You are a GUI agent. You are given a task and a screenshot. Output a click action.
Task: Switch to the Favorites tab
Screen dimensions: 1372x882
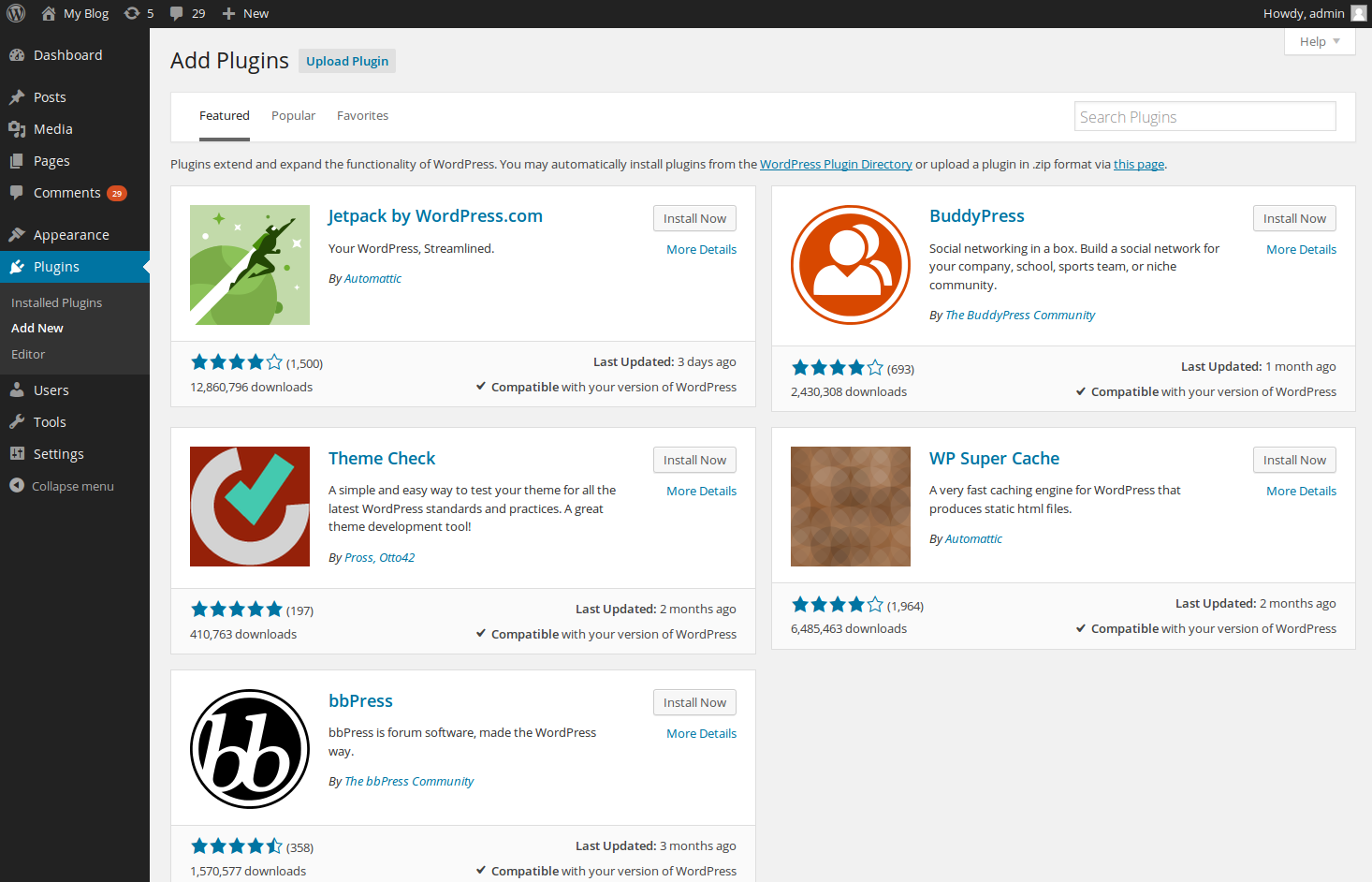point(362,116)
